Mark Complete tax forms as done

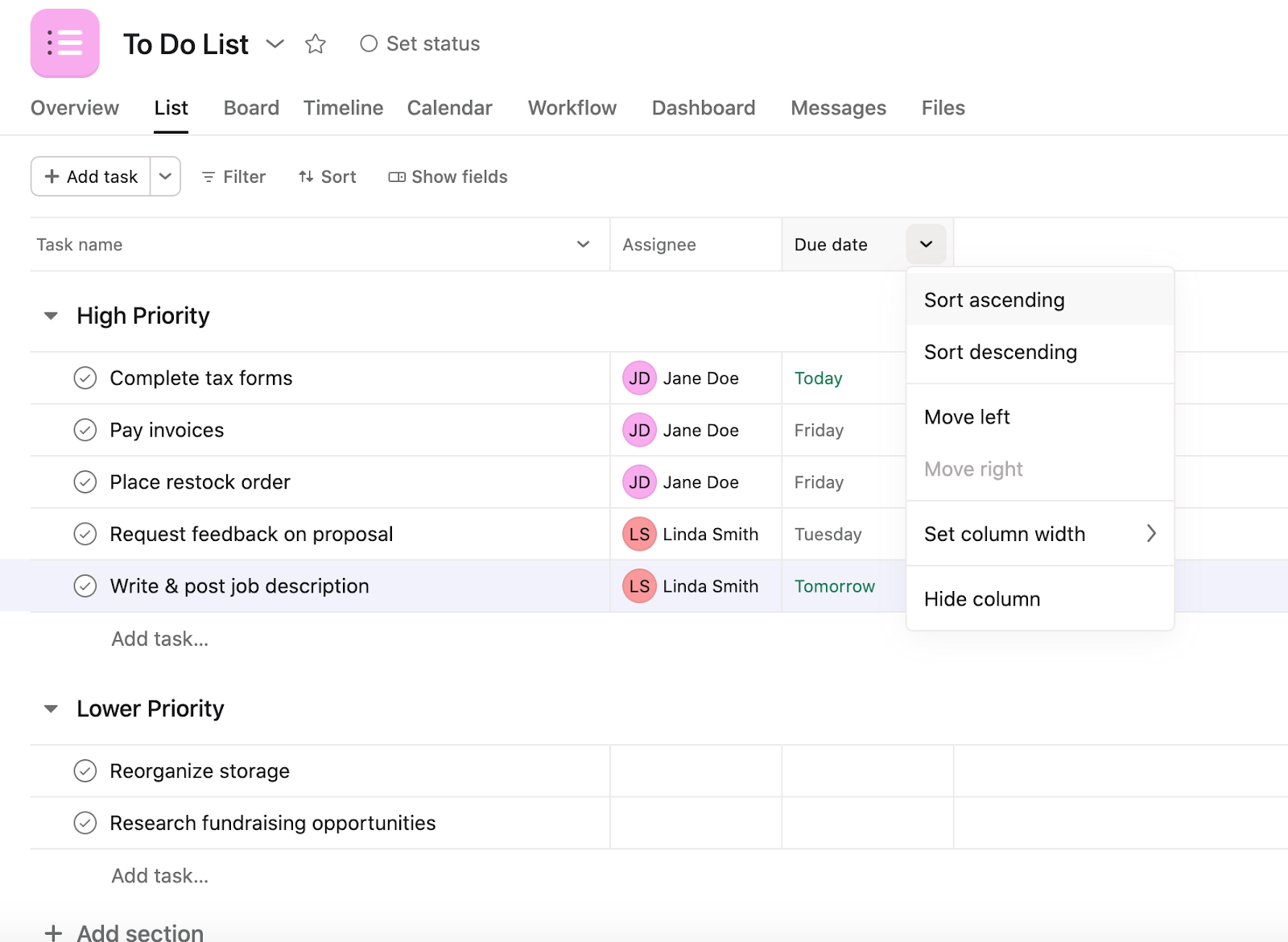pos(85,378)
